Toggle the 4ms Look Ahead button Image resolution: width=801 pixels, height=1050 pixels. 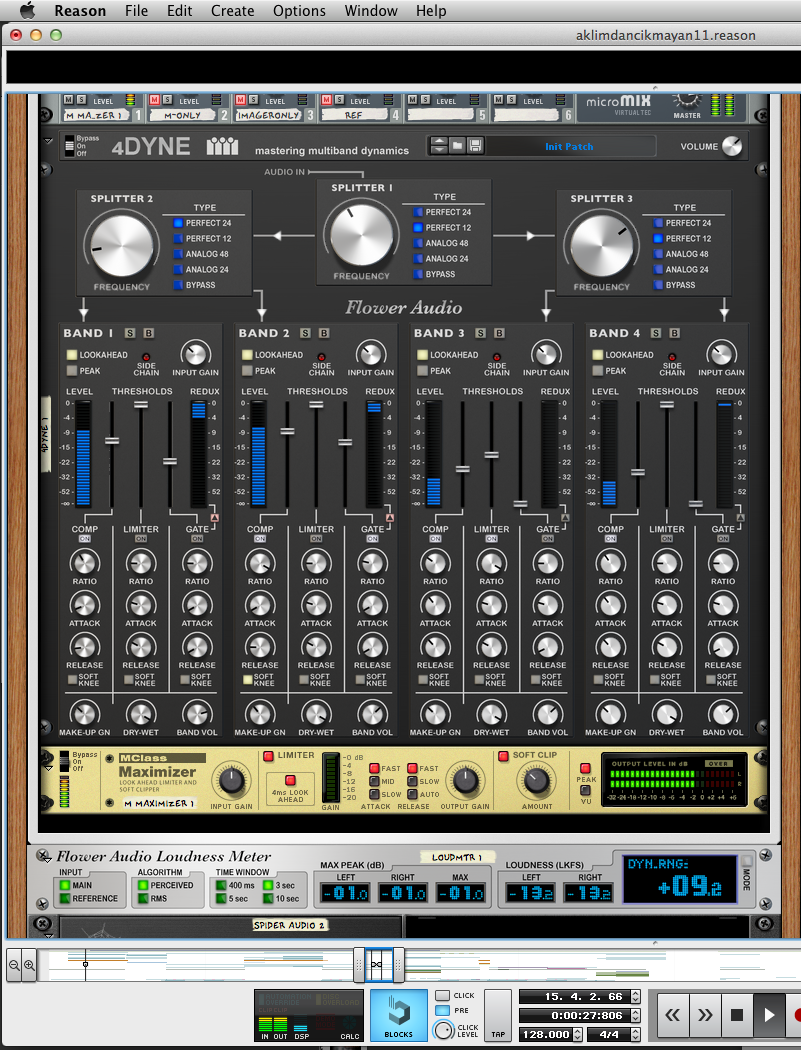(x=290, y=780)
